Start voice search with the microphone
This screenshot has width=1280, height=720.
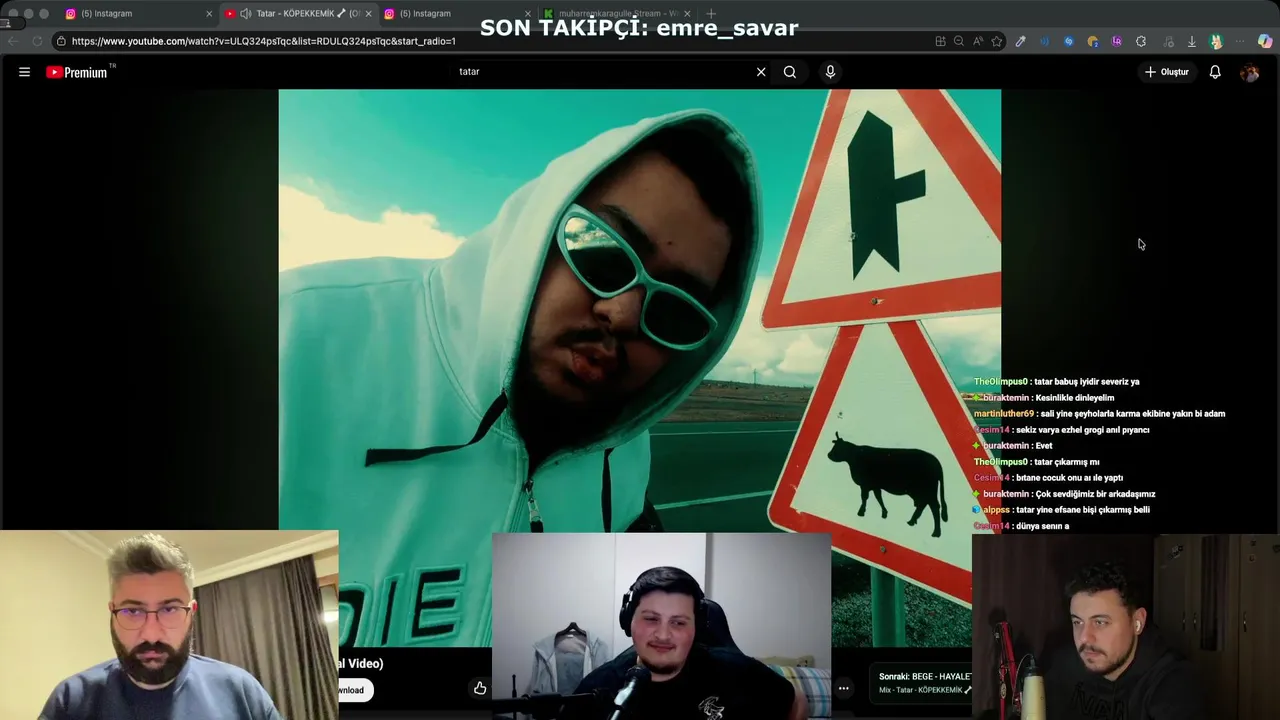tap(830, 72)
